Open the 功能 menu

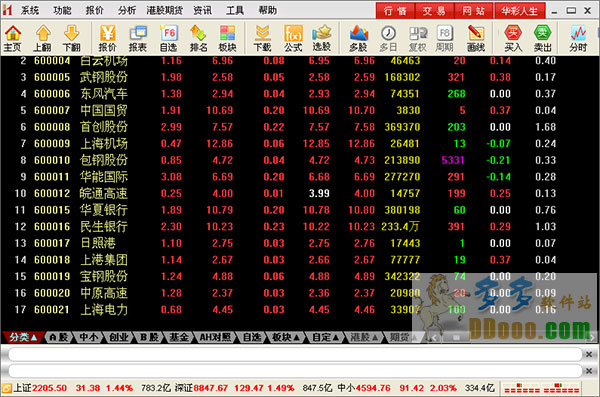coord(62,10)
